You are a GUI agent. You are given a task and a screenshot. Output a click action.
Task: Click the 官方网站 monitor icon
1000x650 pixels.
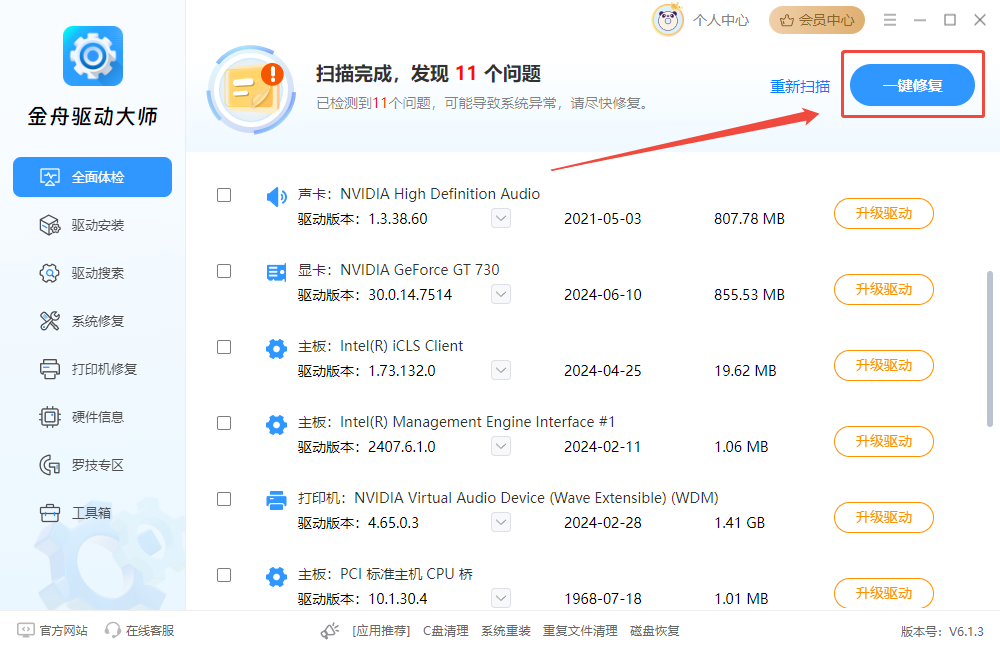tap(26, 630)
